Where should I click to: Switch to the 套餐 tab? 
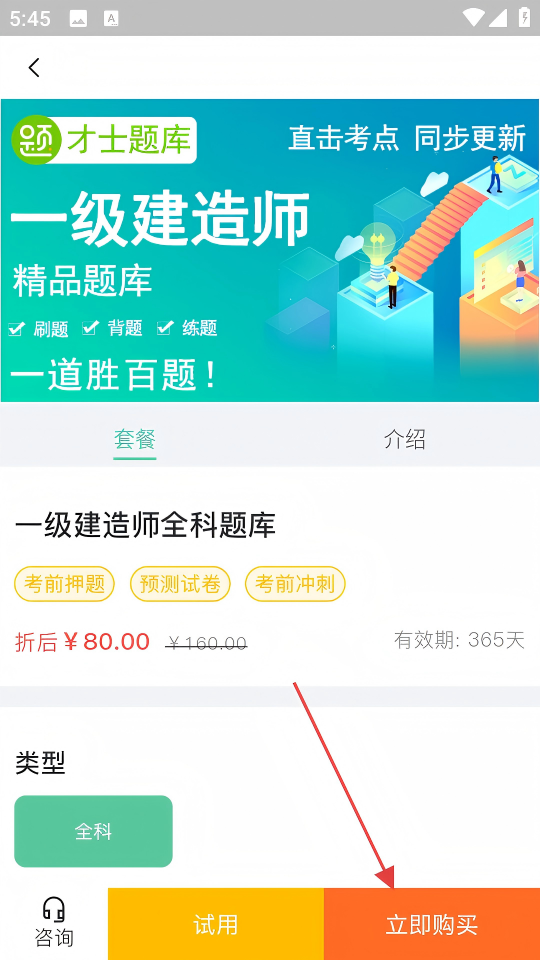pyautogui.click(x=135, y=439)
